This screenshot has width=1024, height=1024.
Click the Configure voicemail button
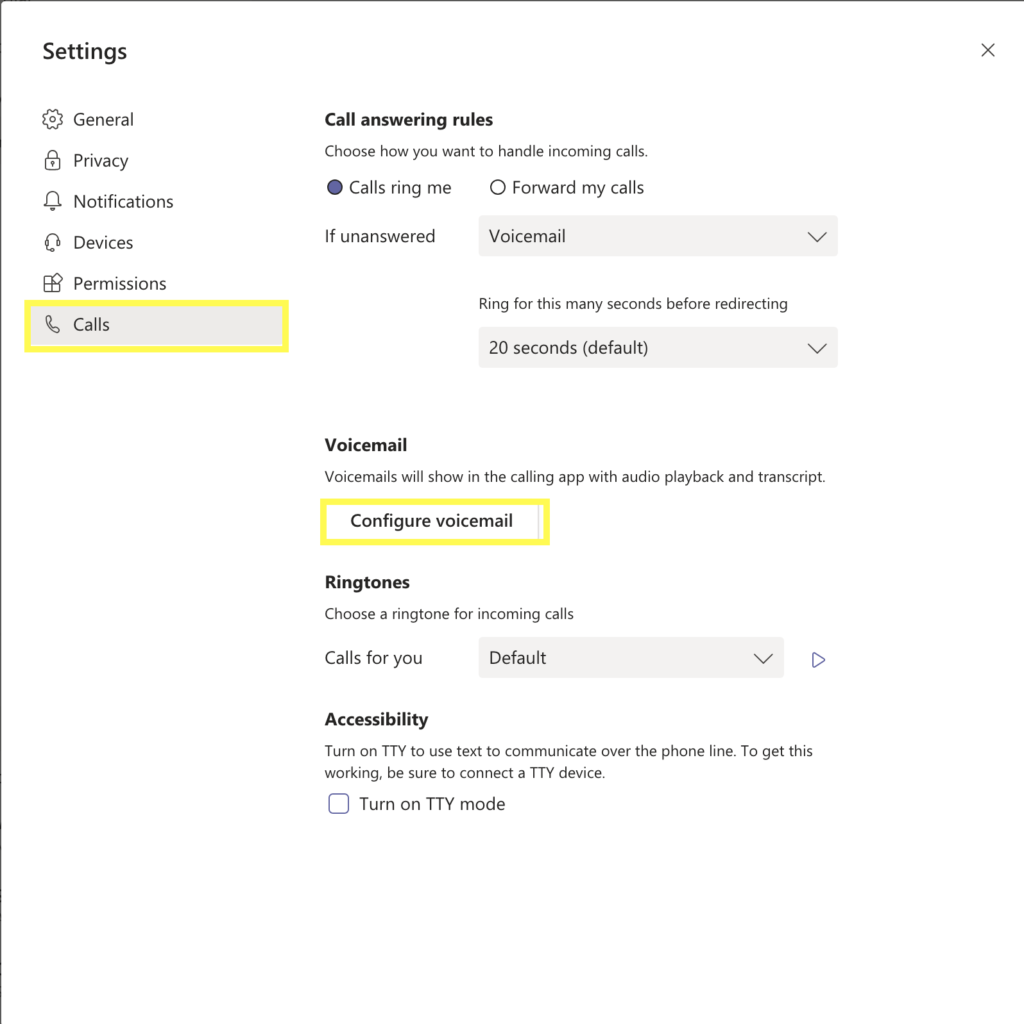pos(431,520)
